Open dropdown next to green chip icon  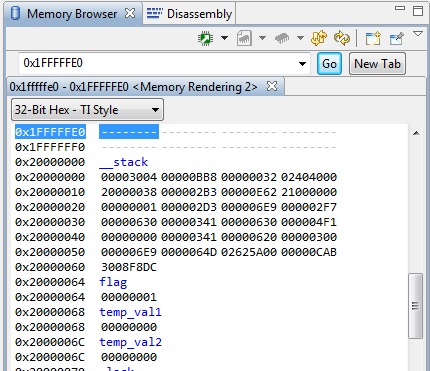point(224,38)
